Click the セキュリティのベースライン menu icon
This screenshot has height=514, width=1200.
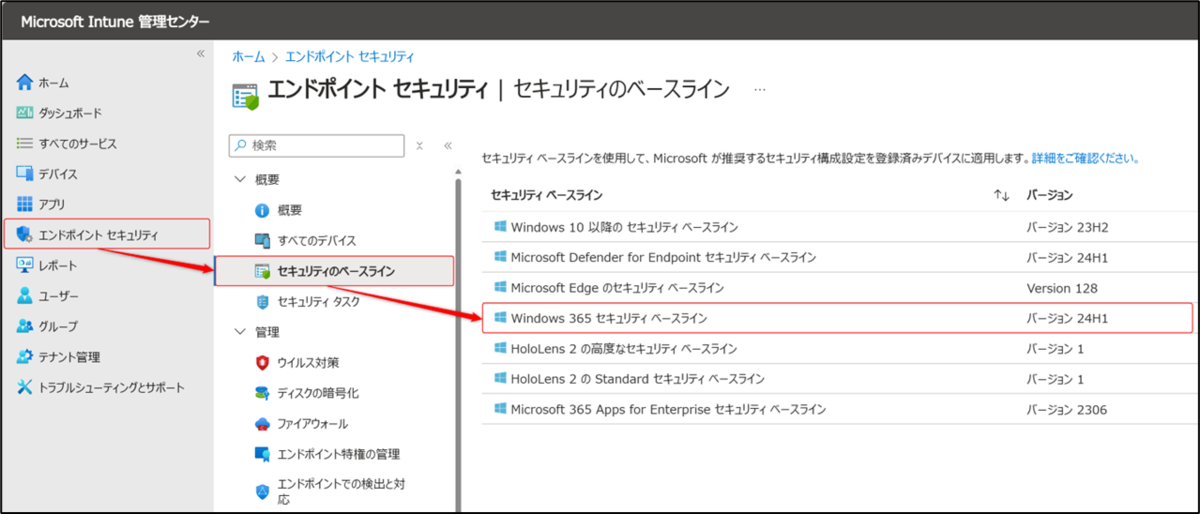coord(262,271)
